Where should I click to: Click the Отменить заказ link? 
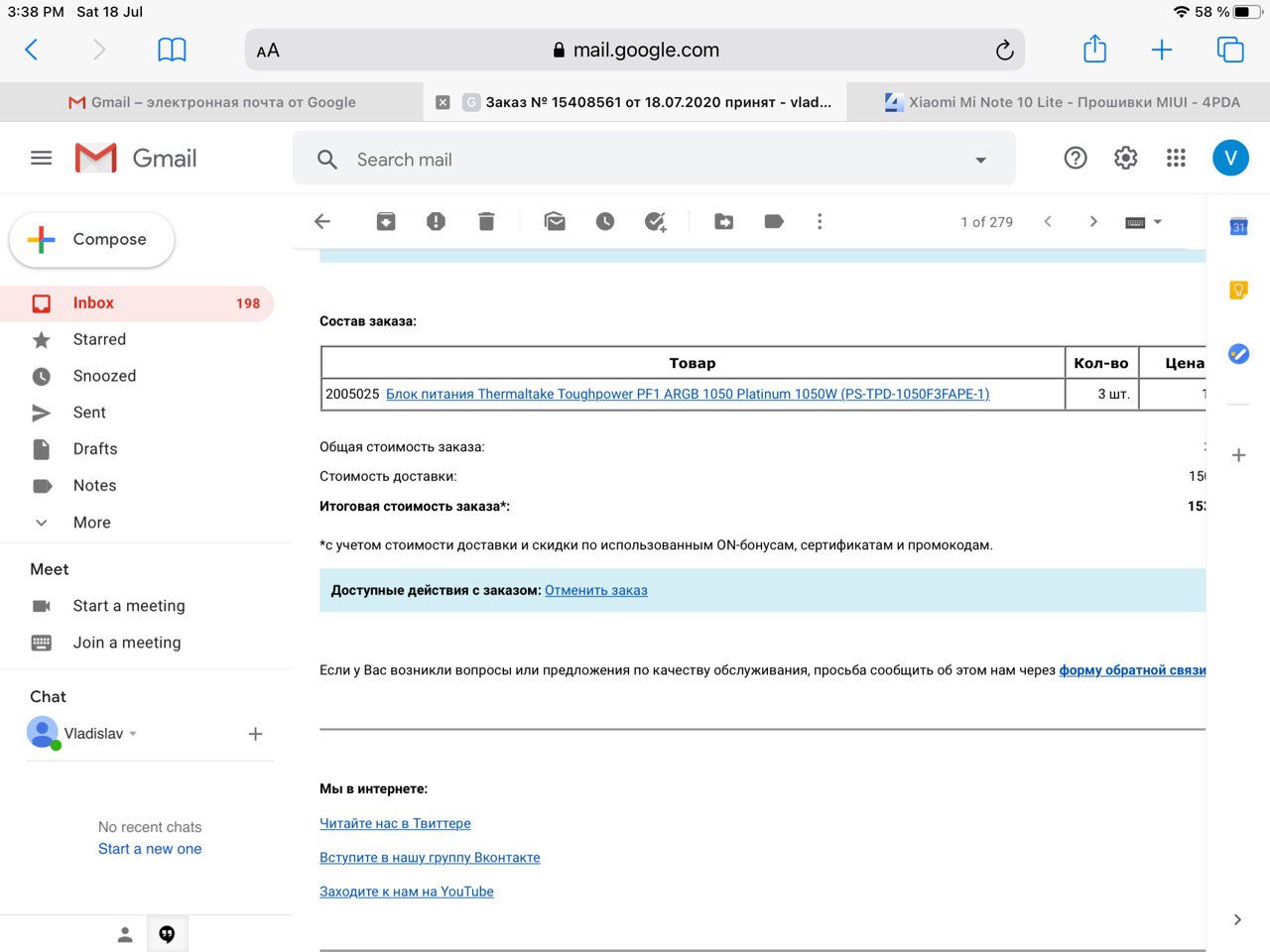click(x=596, y=590)
